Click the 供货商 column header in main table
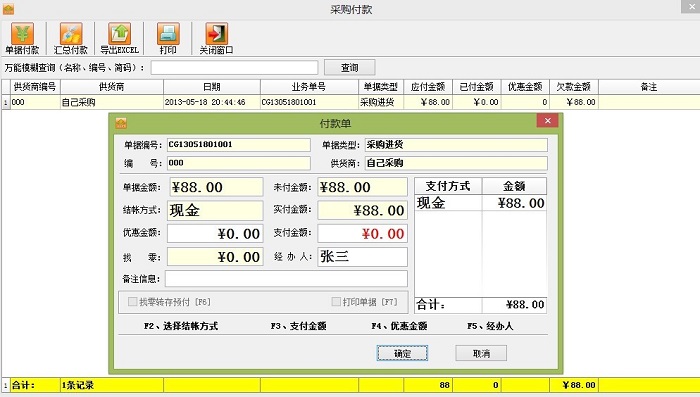700x397 pixels. [112, 87]
